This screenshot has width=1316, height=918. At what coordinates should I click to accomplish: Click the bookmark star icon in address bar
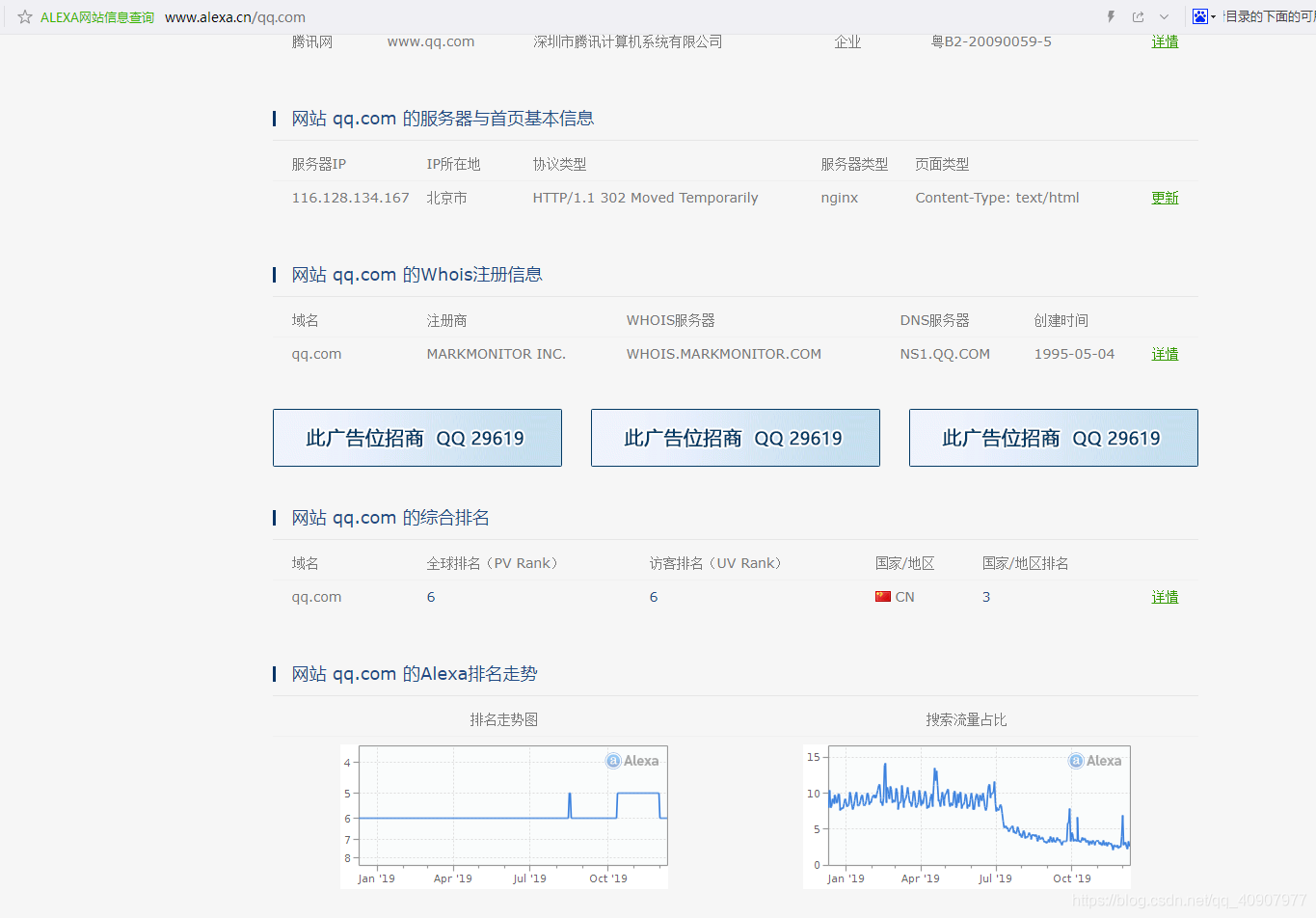25,16
